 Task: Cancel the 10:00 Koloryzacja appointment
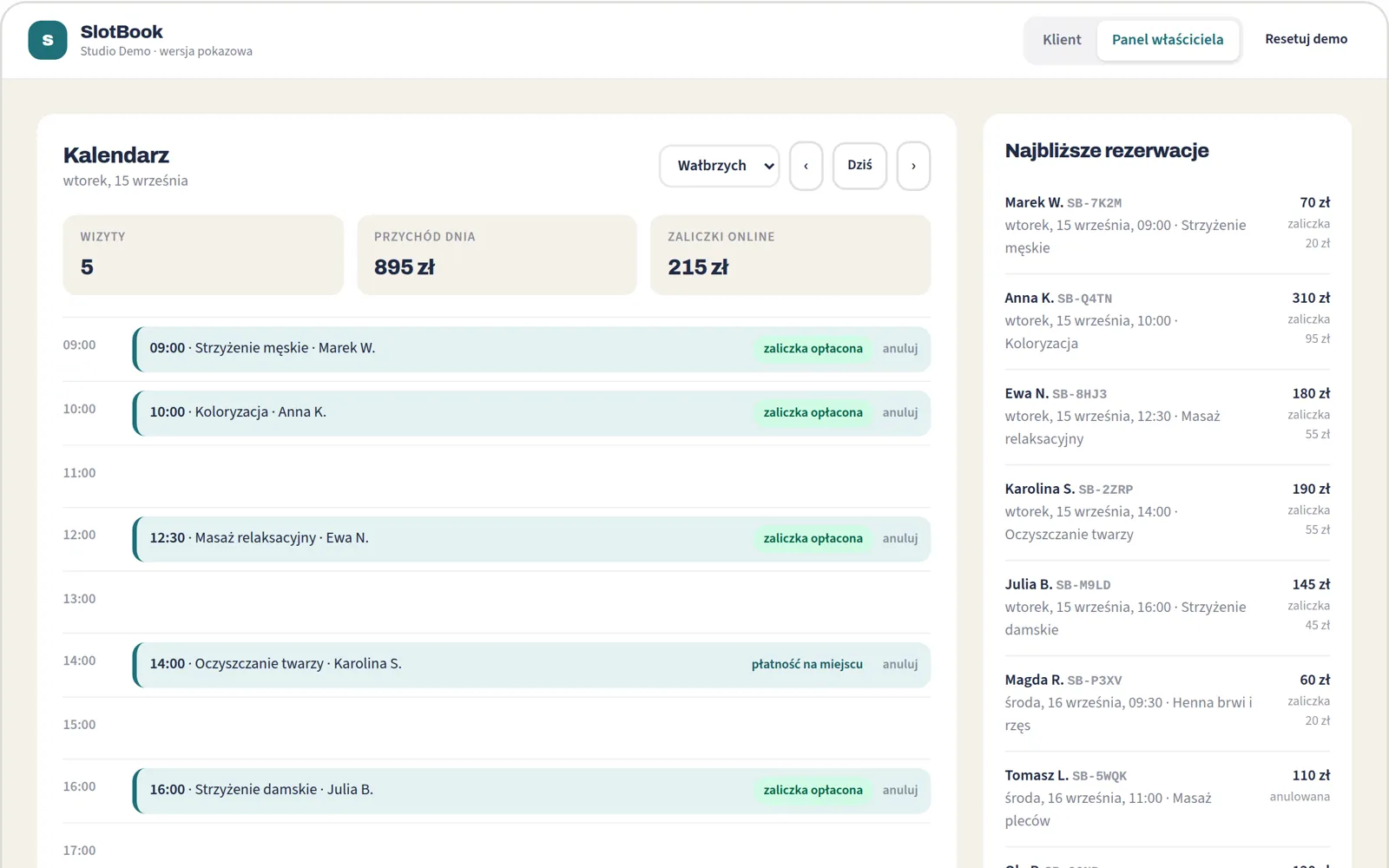[900, 413]
